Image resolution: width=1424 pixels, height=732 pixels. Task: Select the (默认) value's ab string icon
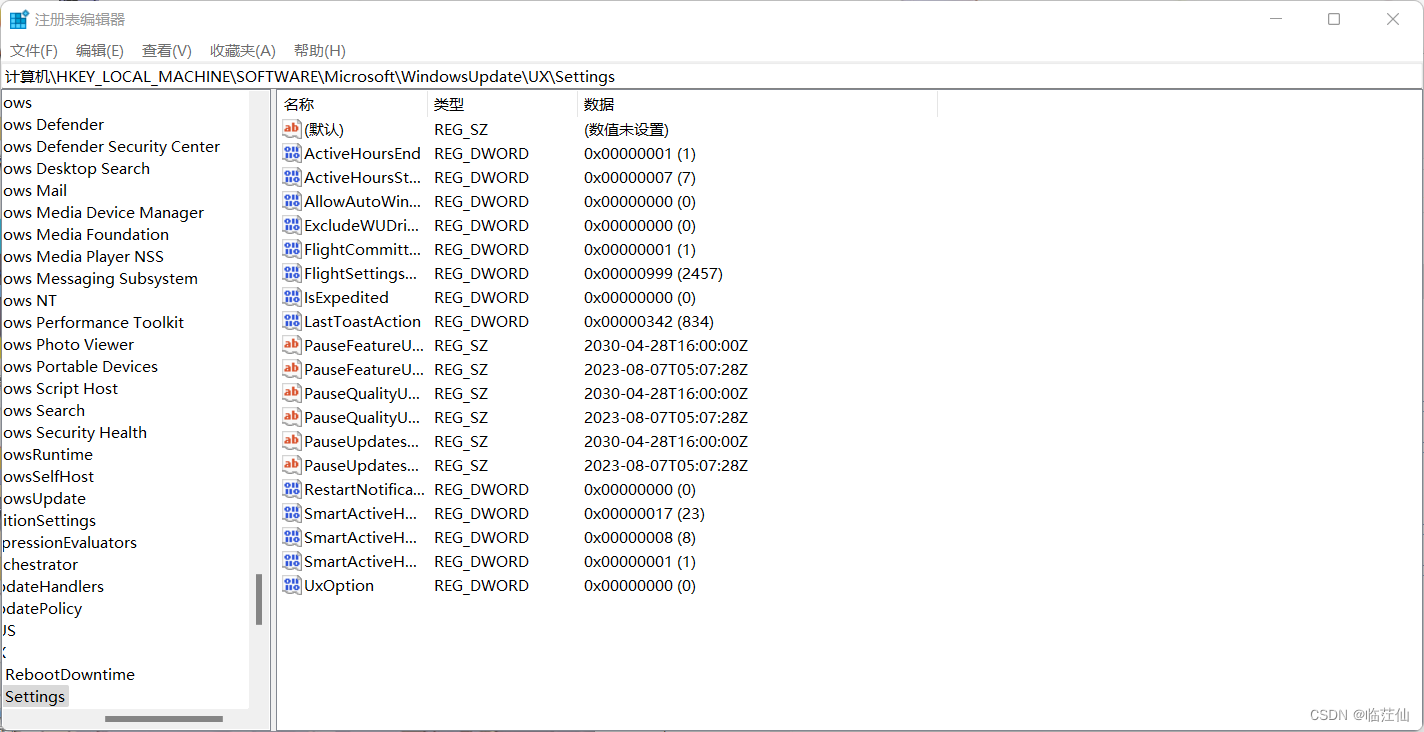pyautogui.click(x=292, y=129)
